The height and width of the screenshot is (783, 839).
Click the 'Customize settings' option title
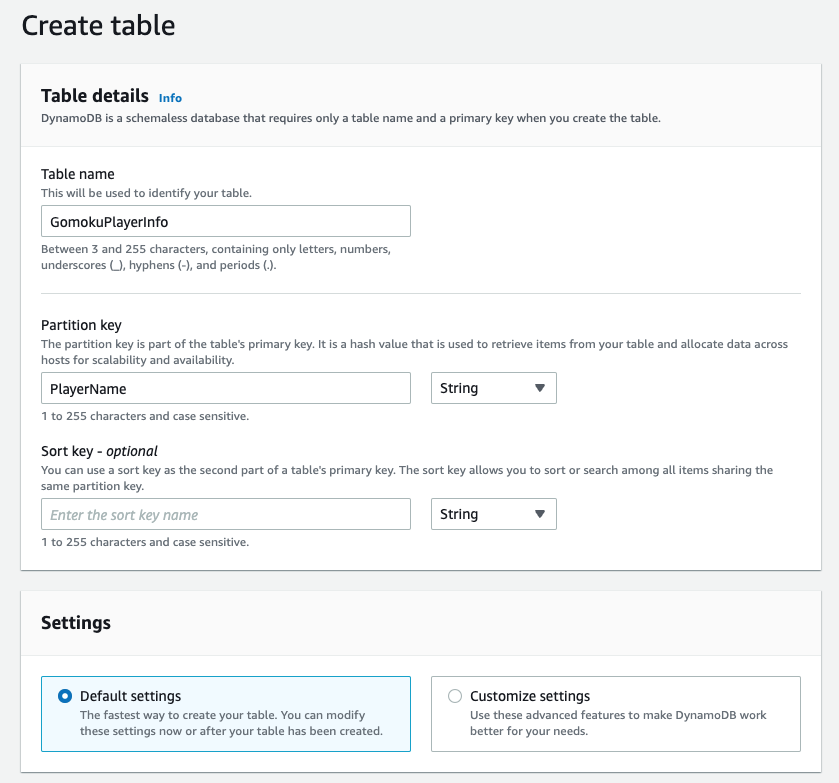tap(530, 696)
